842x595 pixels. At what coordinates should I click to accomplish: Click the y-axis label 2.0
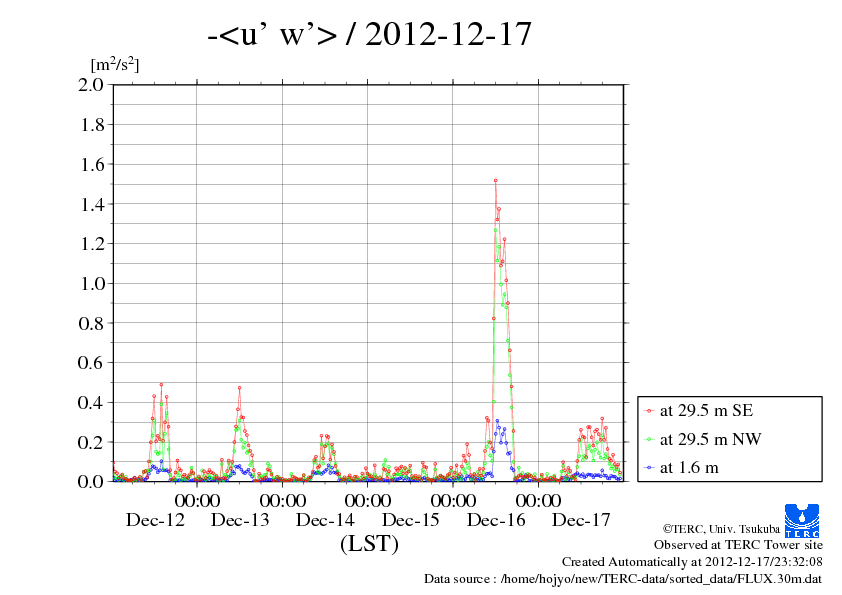click(91, 85)
